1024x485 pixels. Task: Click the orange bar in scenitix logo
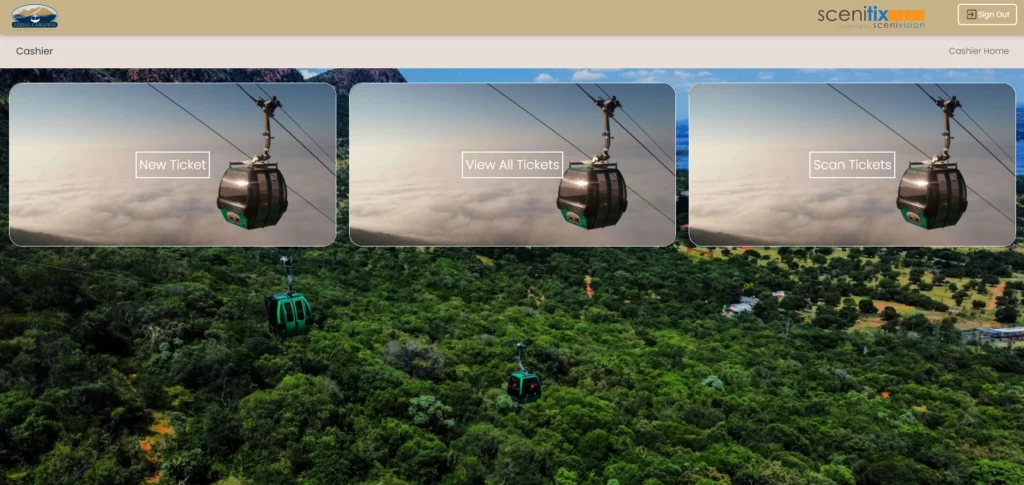coord(908,14)
